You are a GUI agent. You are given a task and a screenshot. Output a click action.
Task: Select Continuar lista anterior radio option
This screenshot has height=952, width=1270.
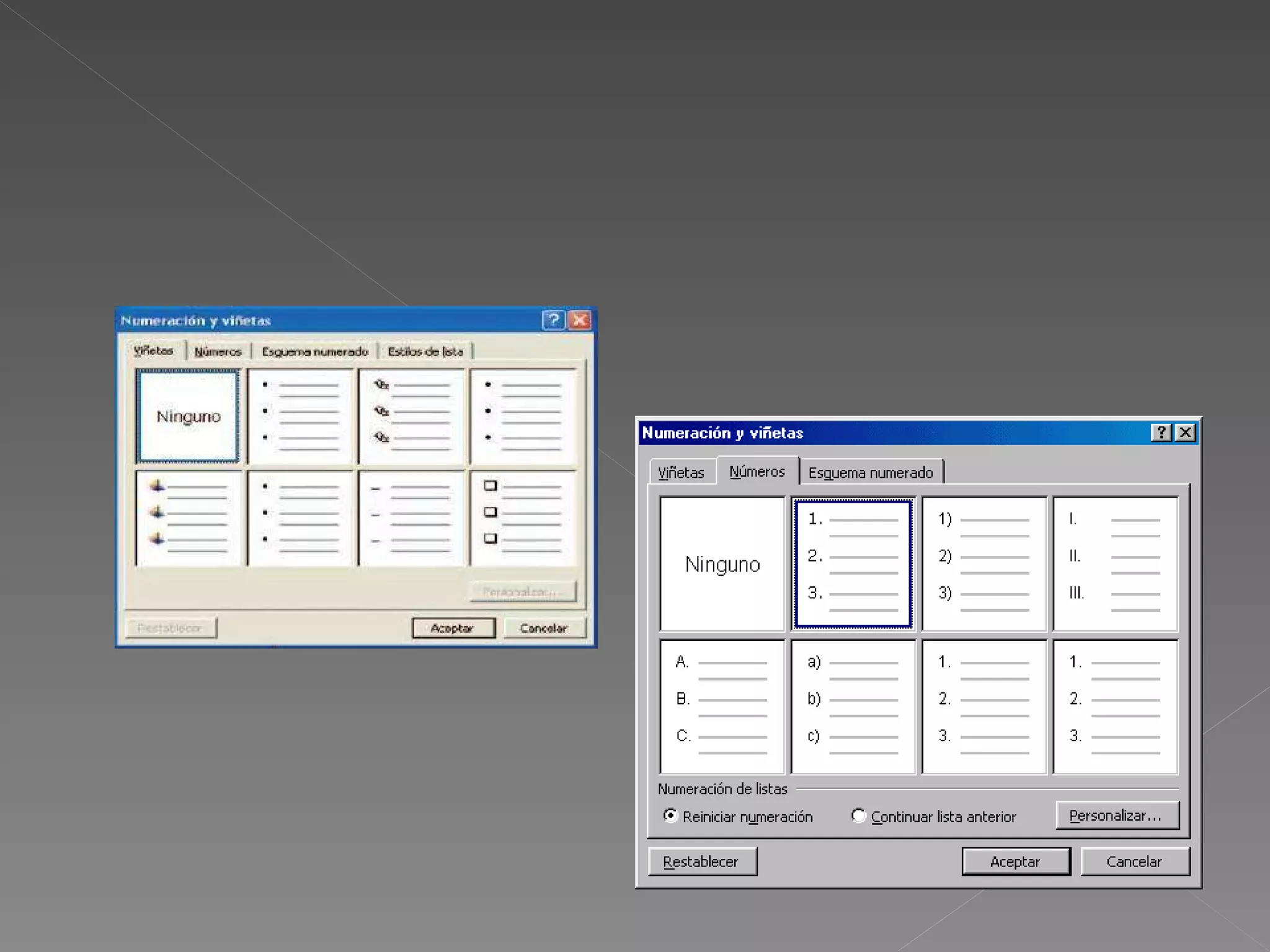click(x=858, y=816)
